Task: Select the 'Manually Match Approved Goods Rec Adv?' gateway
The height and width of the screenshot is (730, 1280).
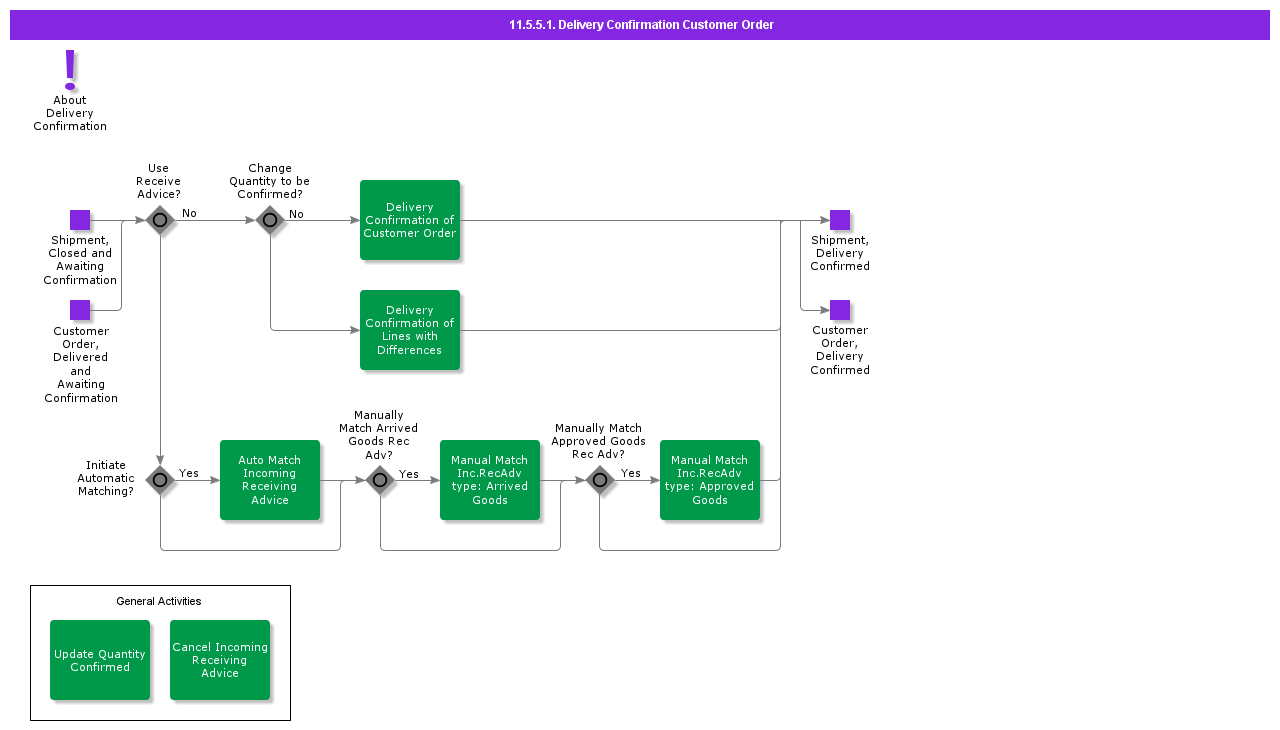Action: pos(600,480)
